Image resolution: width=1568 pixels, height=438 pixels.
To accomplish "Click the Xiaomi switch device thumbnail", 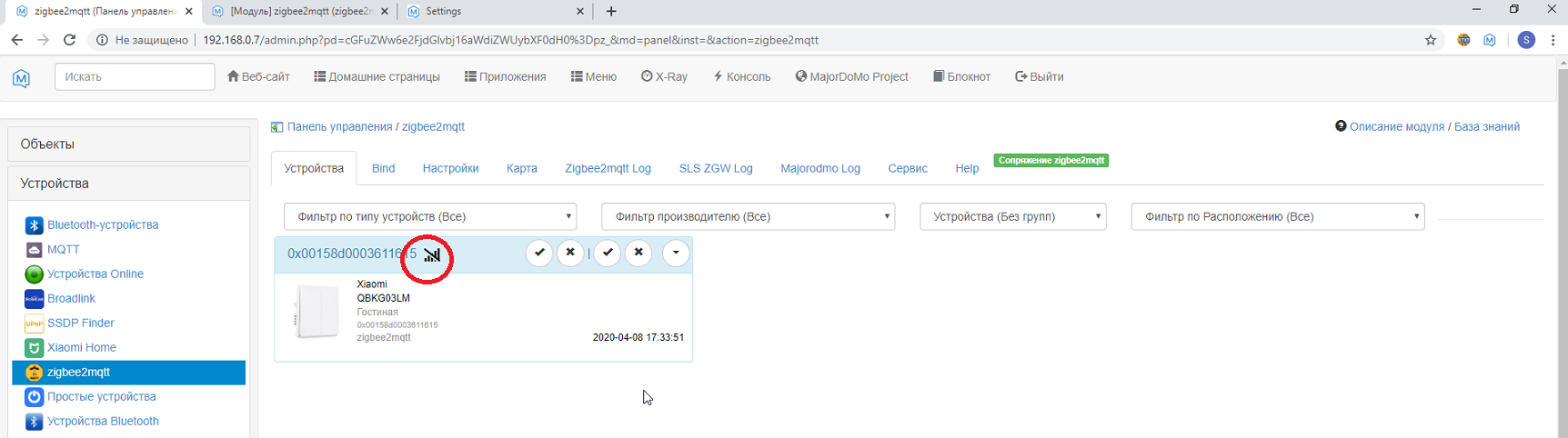I will tap(316, 311).
